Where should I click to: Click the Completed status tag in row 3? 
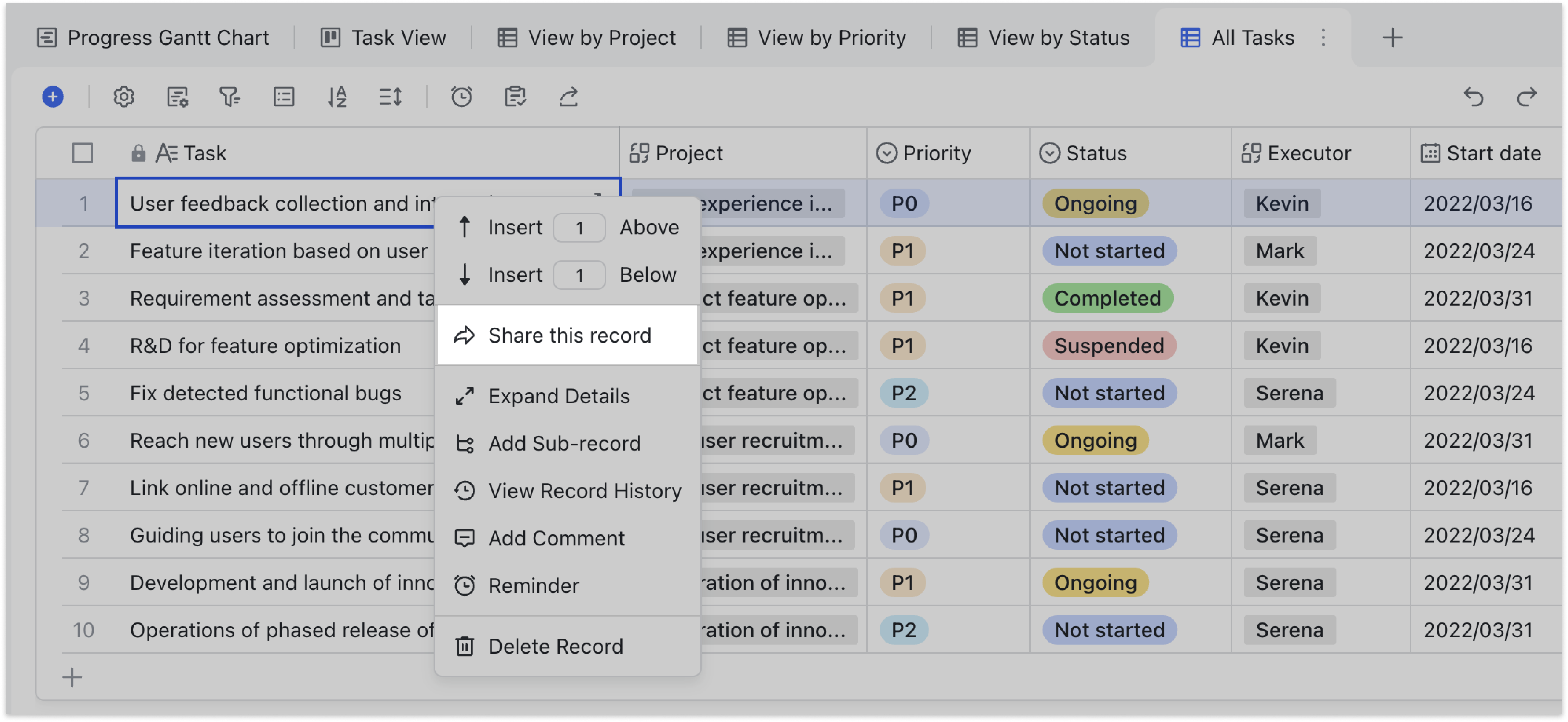[x=1107, y=298]
